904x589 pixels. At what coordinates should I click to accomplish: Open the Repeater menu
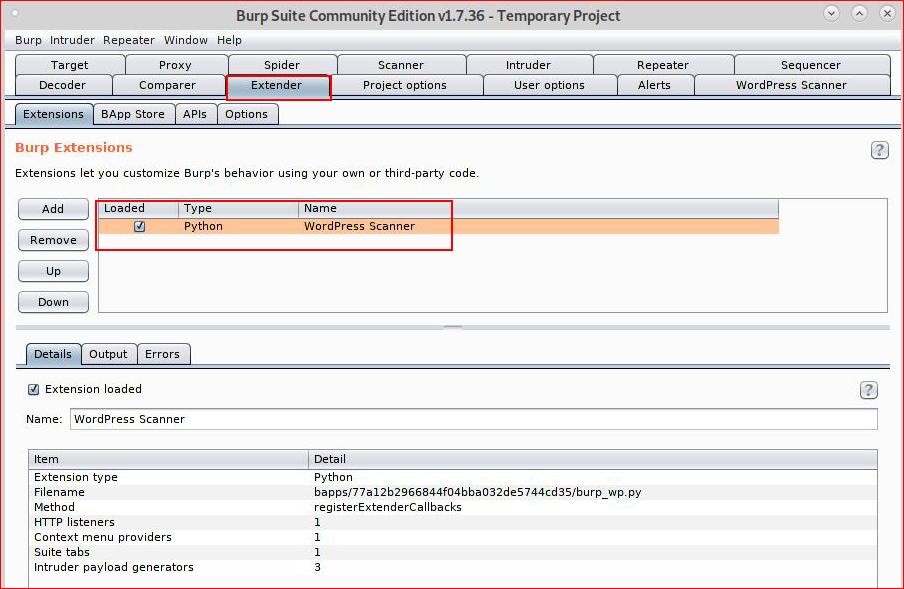[129, 40]
